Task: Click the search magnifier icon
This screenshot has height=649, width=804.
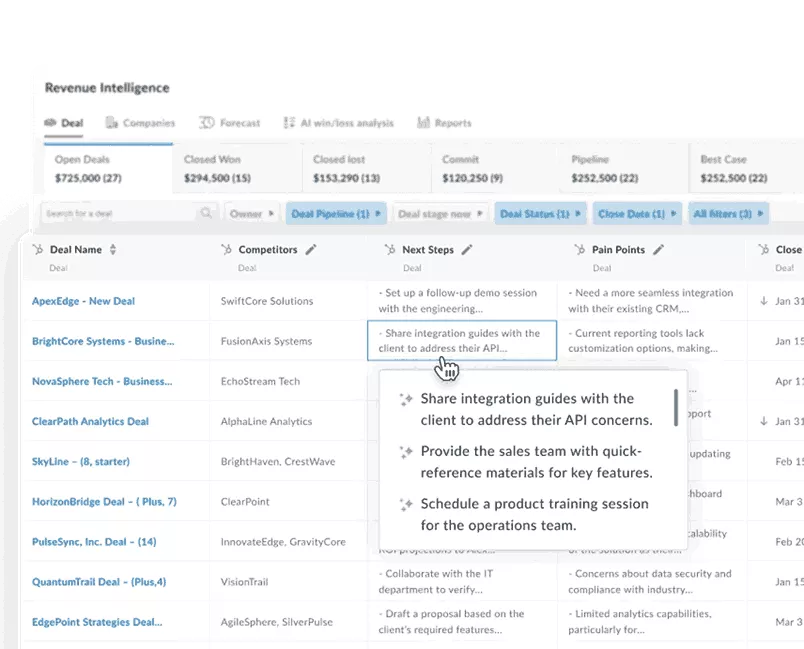Action: click(x=206, y=213)
